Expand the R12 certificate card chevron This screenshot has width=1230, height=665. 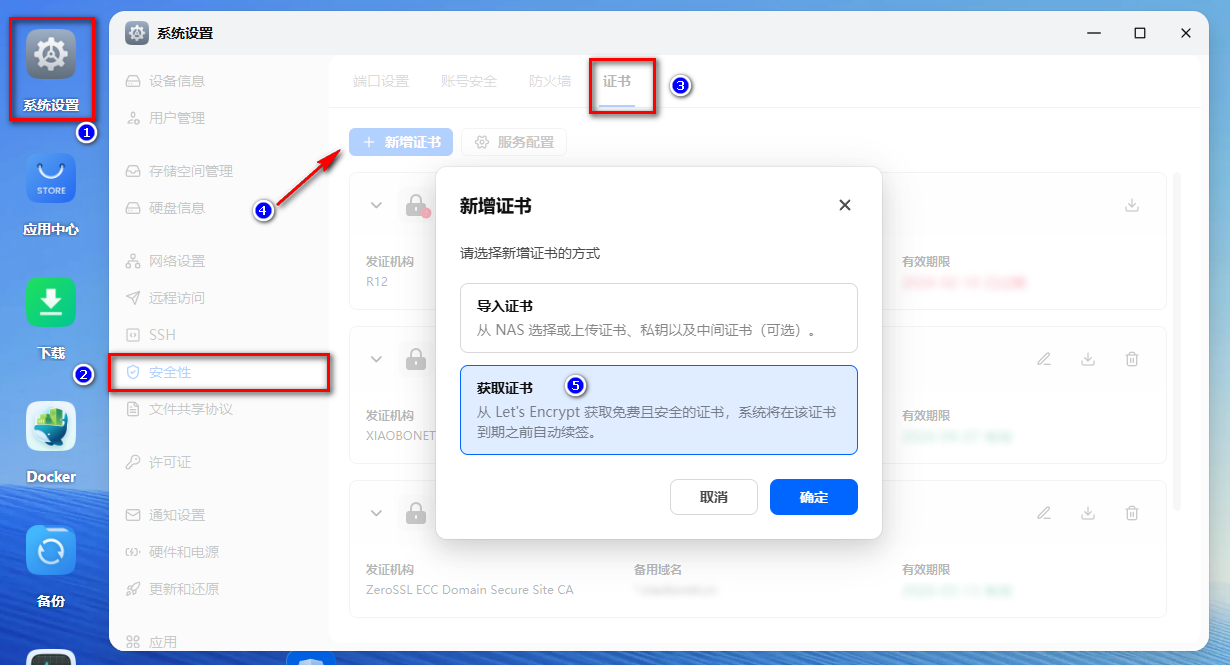tap(376, 205)
